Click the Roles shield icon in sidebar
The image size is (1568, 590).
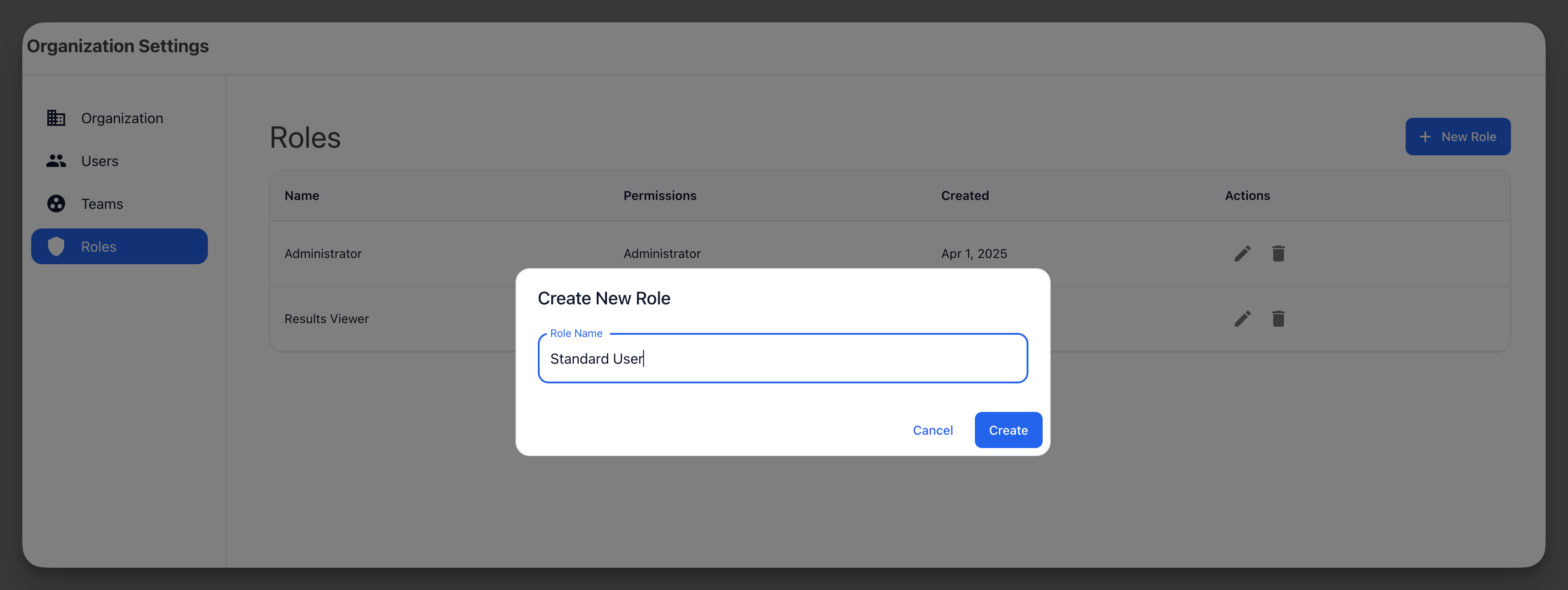(56, 247)
